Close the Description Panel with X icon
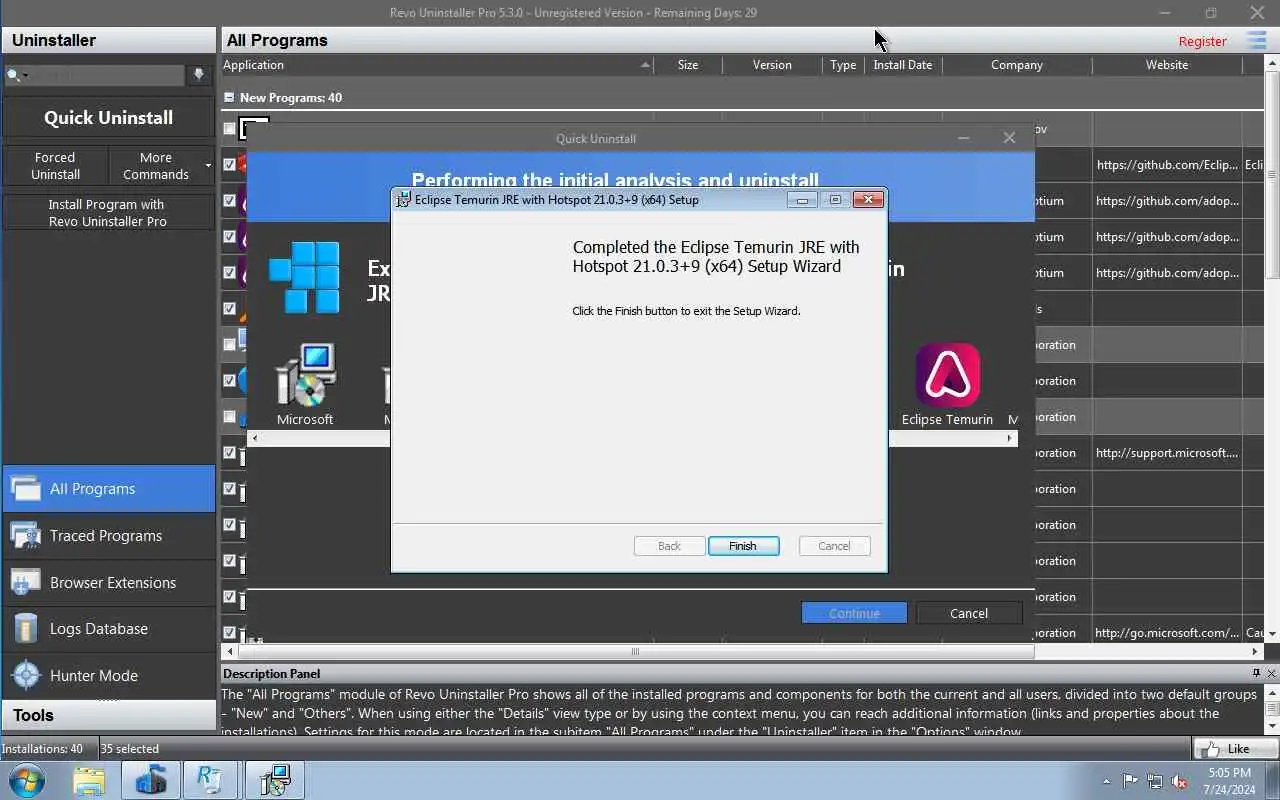Screen dimensions: 1280x800 1271,673
